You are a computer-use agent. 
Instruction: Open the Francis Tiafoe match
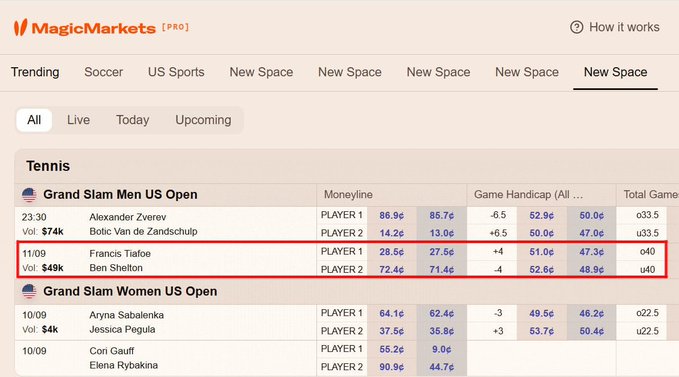120,254
